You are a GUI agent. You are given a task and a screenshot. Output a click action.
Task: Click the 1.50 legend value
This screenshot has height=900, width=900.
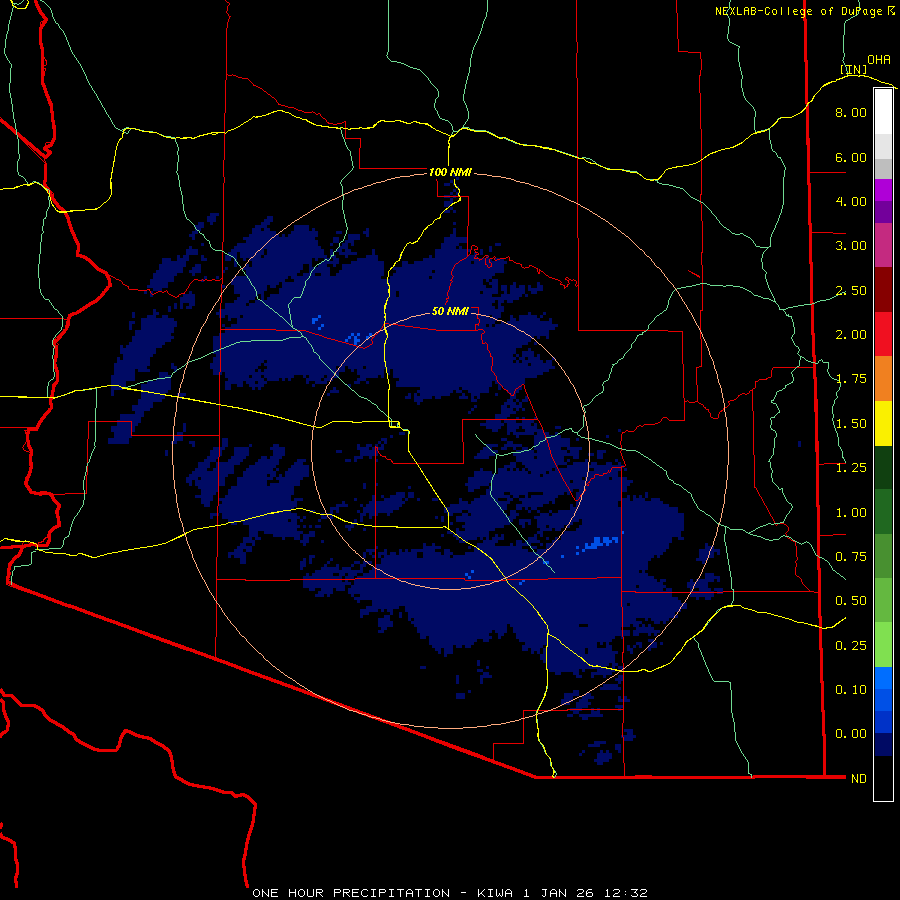pyautogui.click(x=851, y=424)
